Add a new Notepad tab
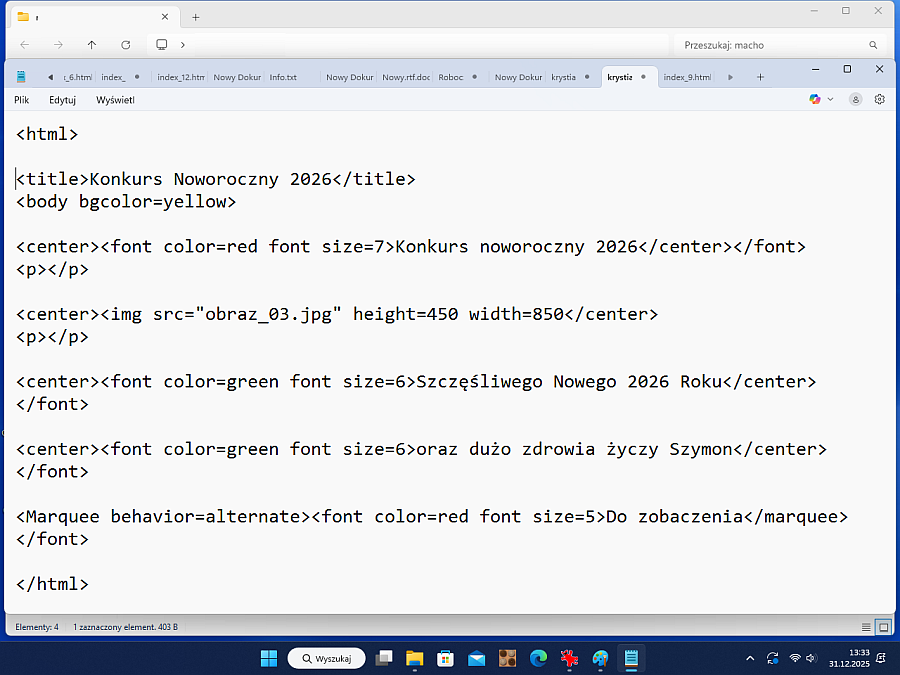Viewport: 900px width, 675px height. pos(760,77)
